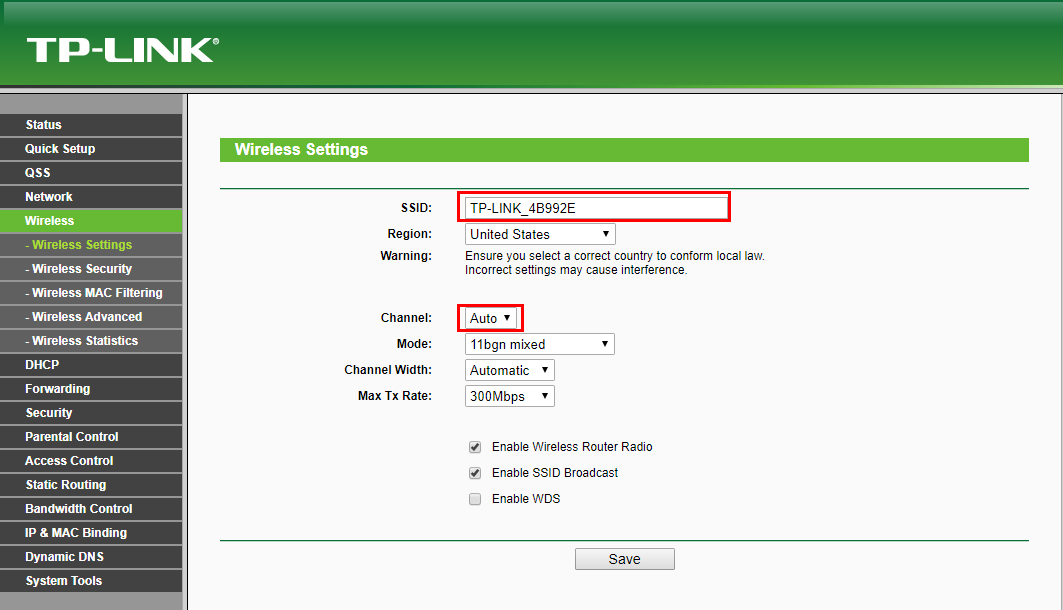The height and width of the screenshot is (610, 1063).
Task: Click the TP-LINK logo
Action: [123, 50]
